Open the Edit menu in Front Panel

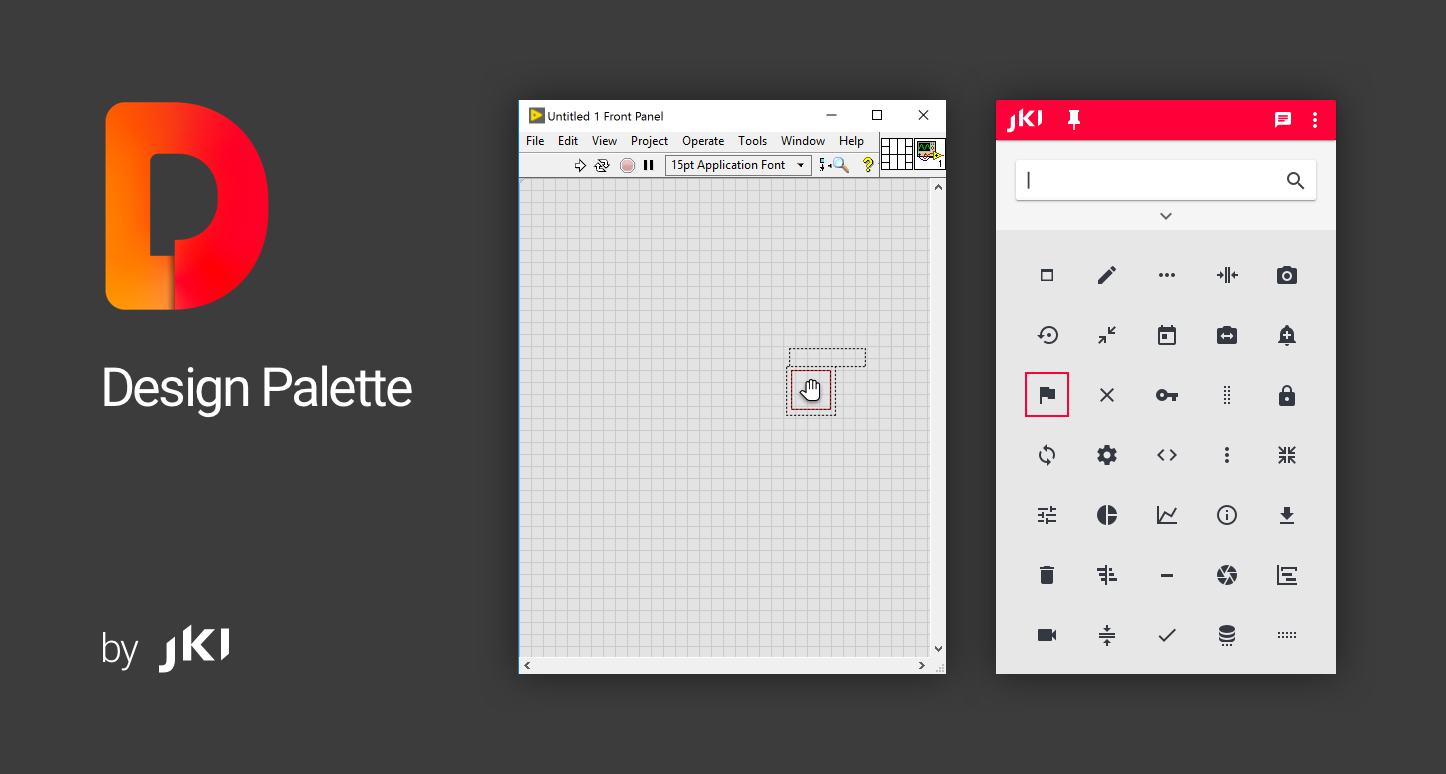pyautogui.click(x=568, y=141)
